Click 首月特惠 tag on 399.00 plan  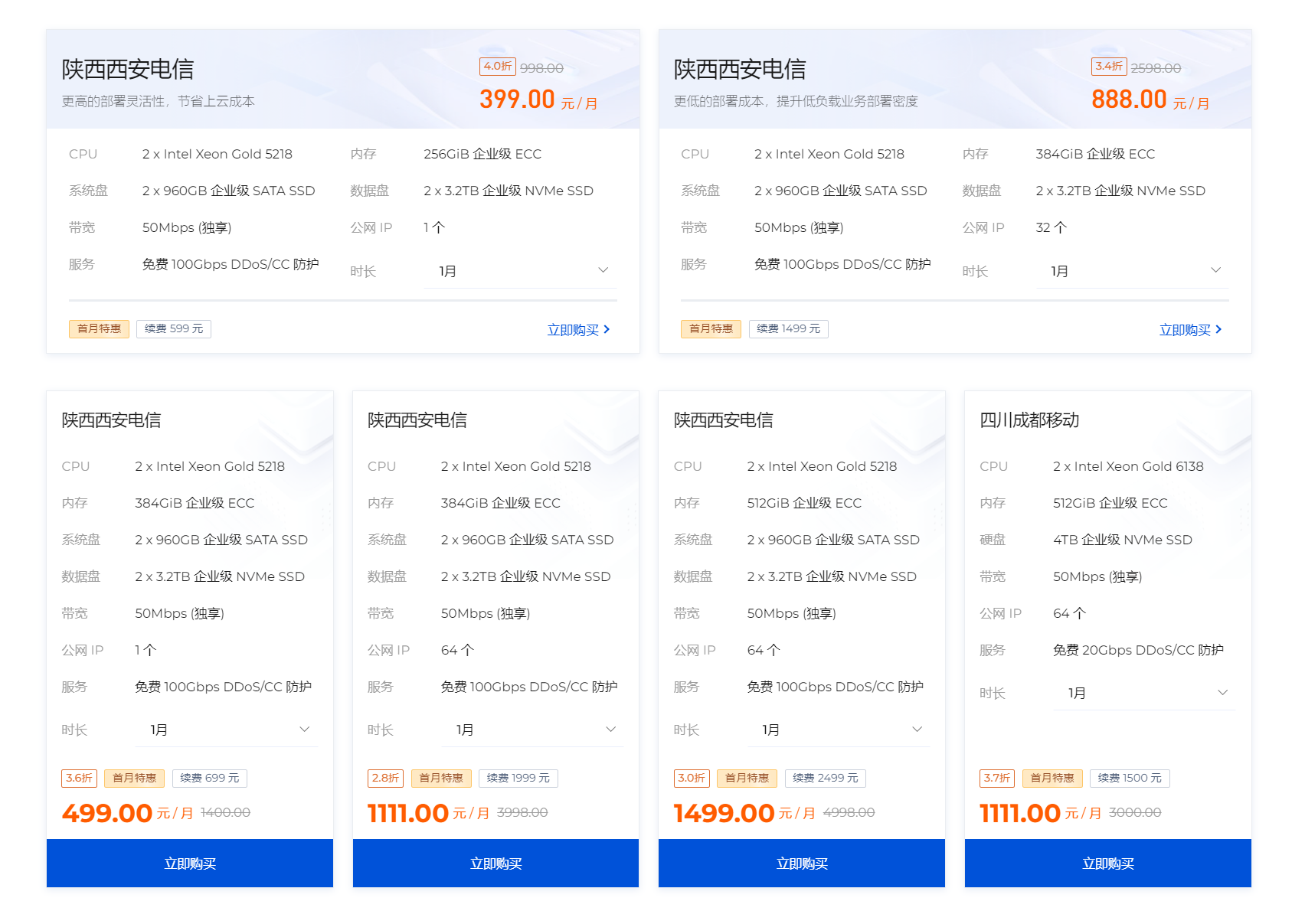(x=99, y=328)
